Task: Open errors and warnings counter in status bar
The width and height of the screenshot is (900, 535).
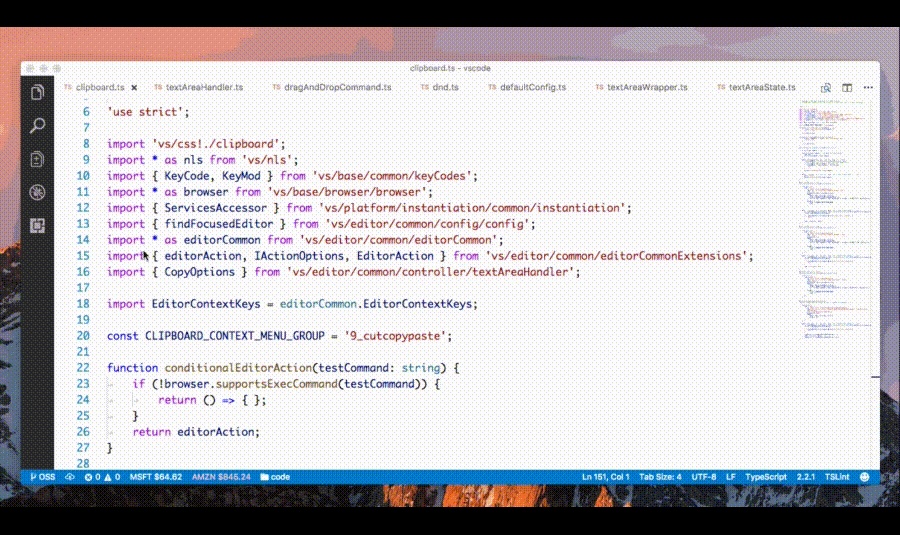Action: [102, 477]
